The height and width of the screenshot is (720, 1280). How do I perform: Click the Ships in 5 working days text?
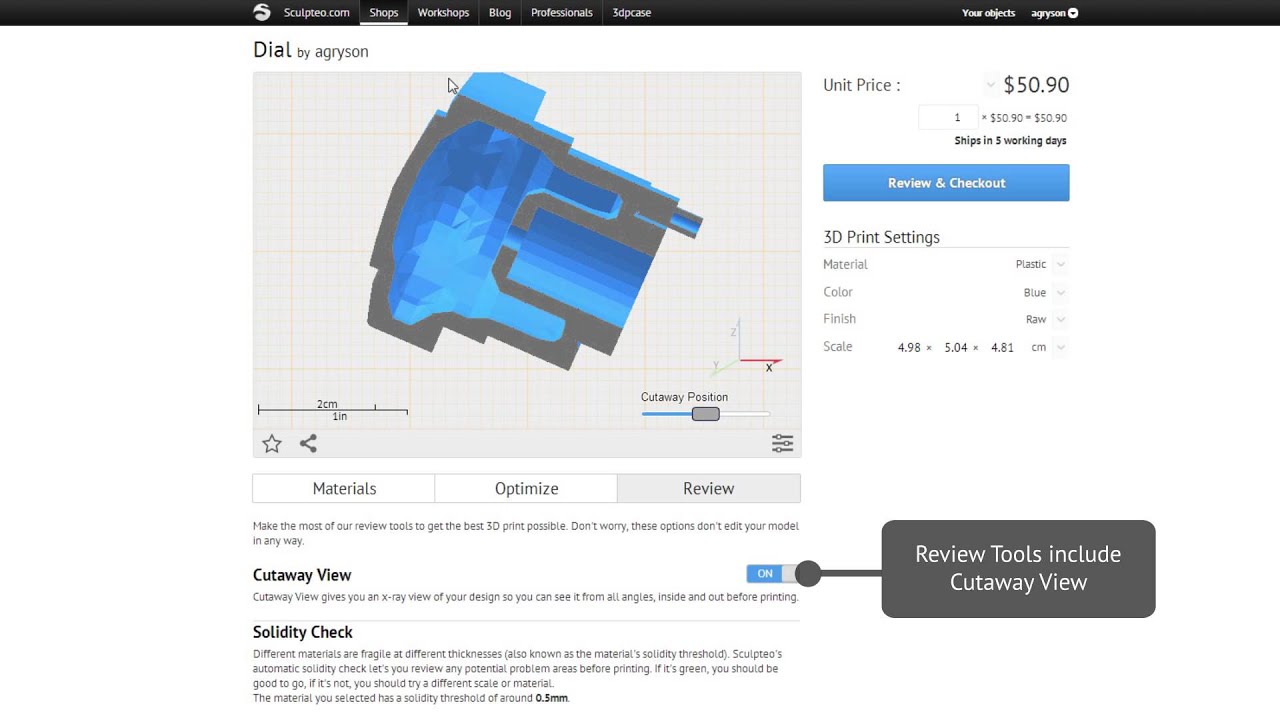point(1010,141)
